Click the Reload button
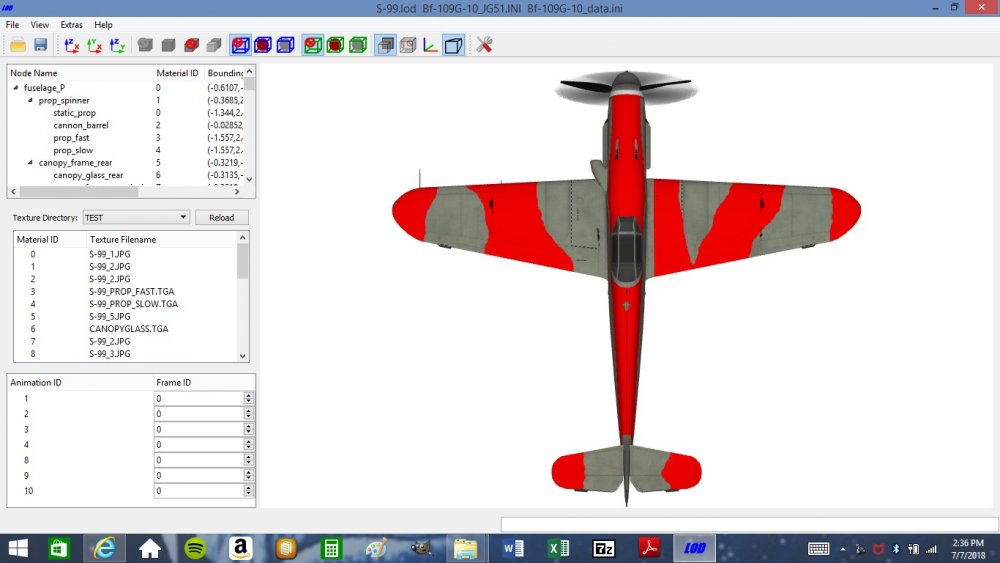This screenshot has width=1000, height=563. (221, 217)
